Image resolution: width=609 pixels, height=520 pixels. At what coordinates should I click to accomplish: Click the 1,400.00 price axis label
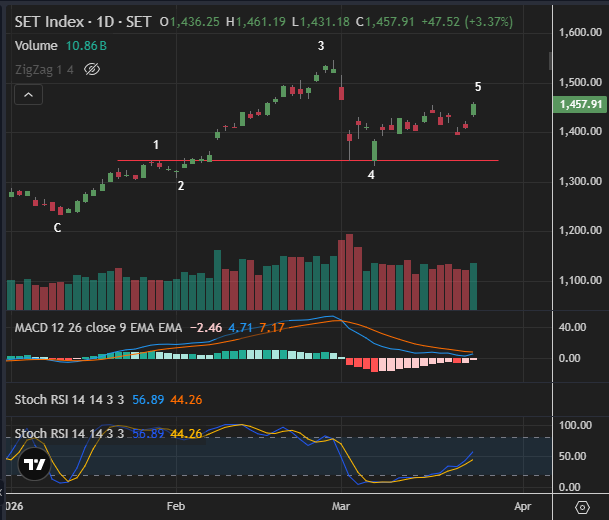580,132
